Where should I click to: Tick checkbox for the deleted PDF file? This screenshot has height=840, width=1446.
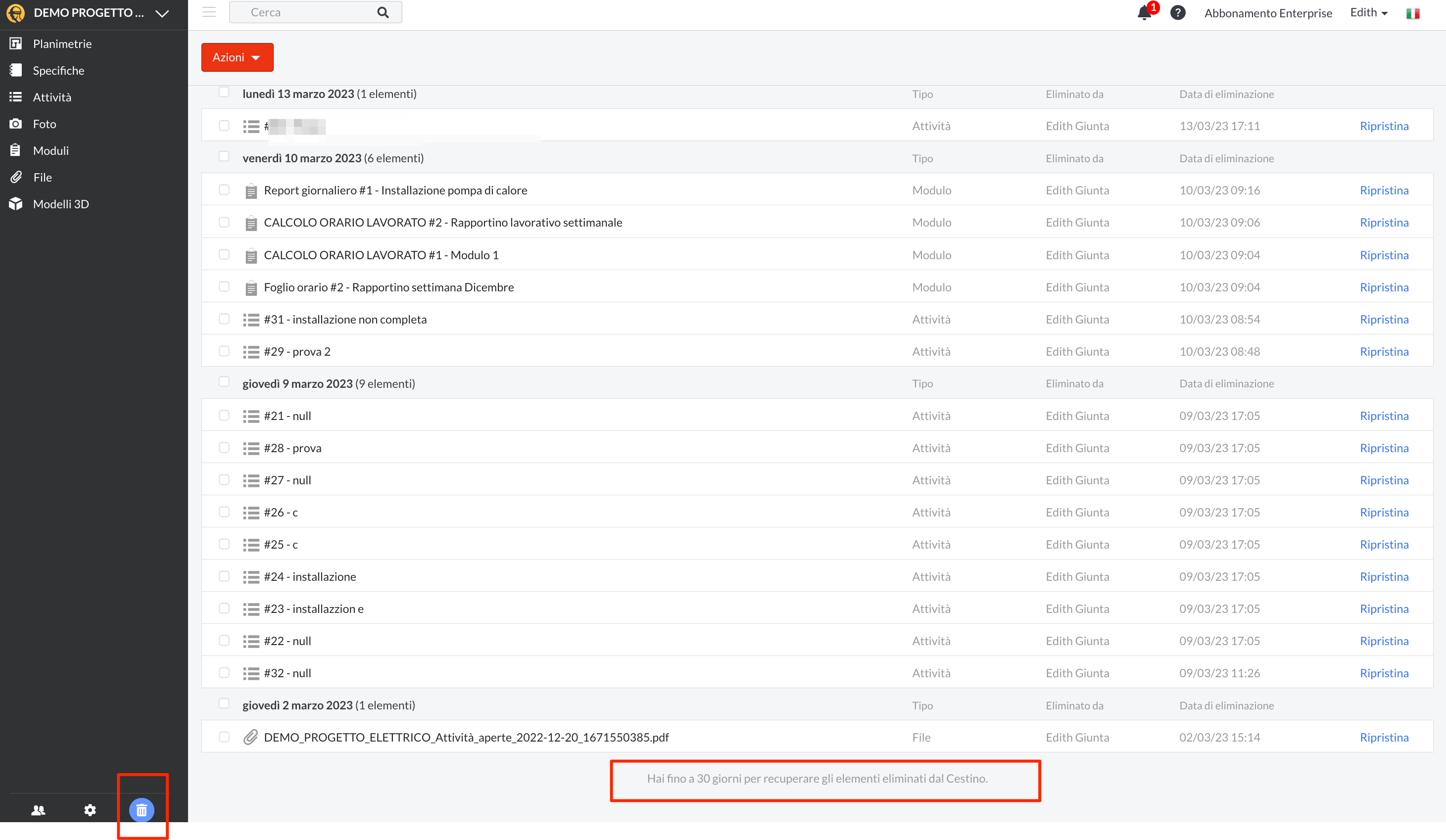pos(224,737)
